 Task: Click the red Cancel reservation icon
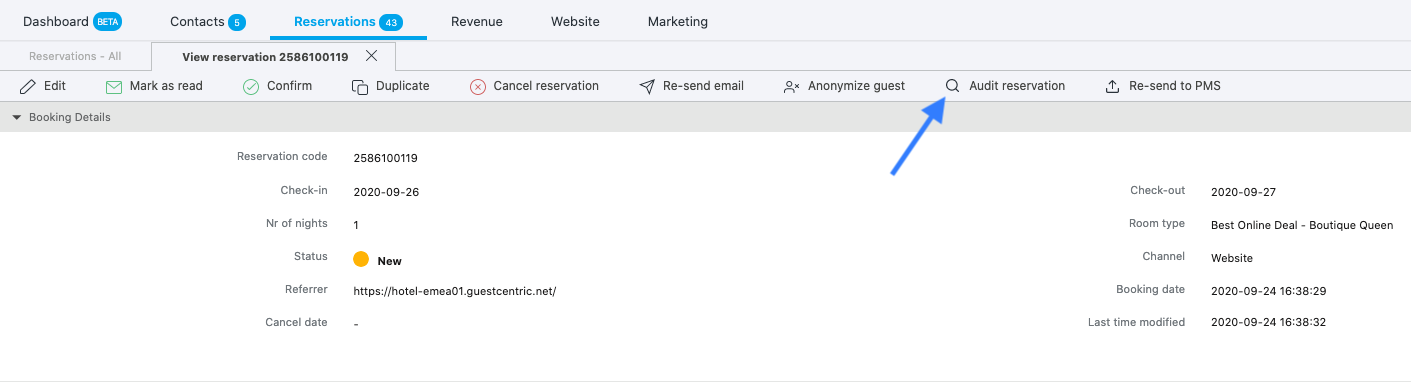tap(478, 86)
